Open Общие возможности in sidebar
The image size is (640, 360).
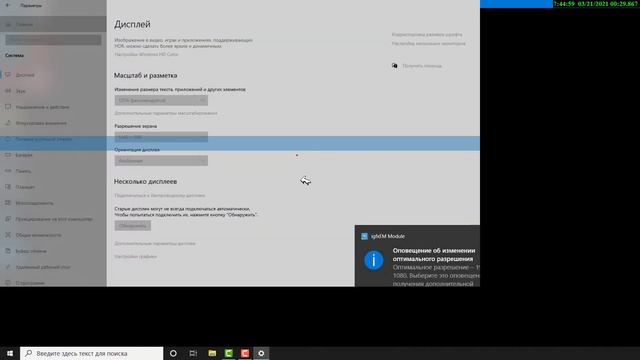[x=53, y=235]
